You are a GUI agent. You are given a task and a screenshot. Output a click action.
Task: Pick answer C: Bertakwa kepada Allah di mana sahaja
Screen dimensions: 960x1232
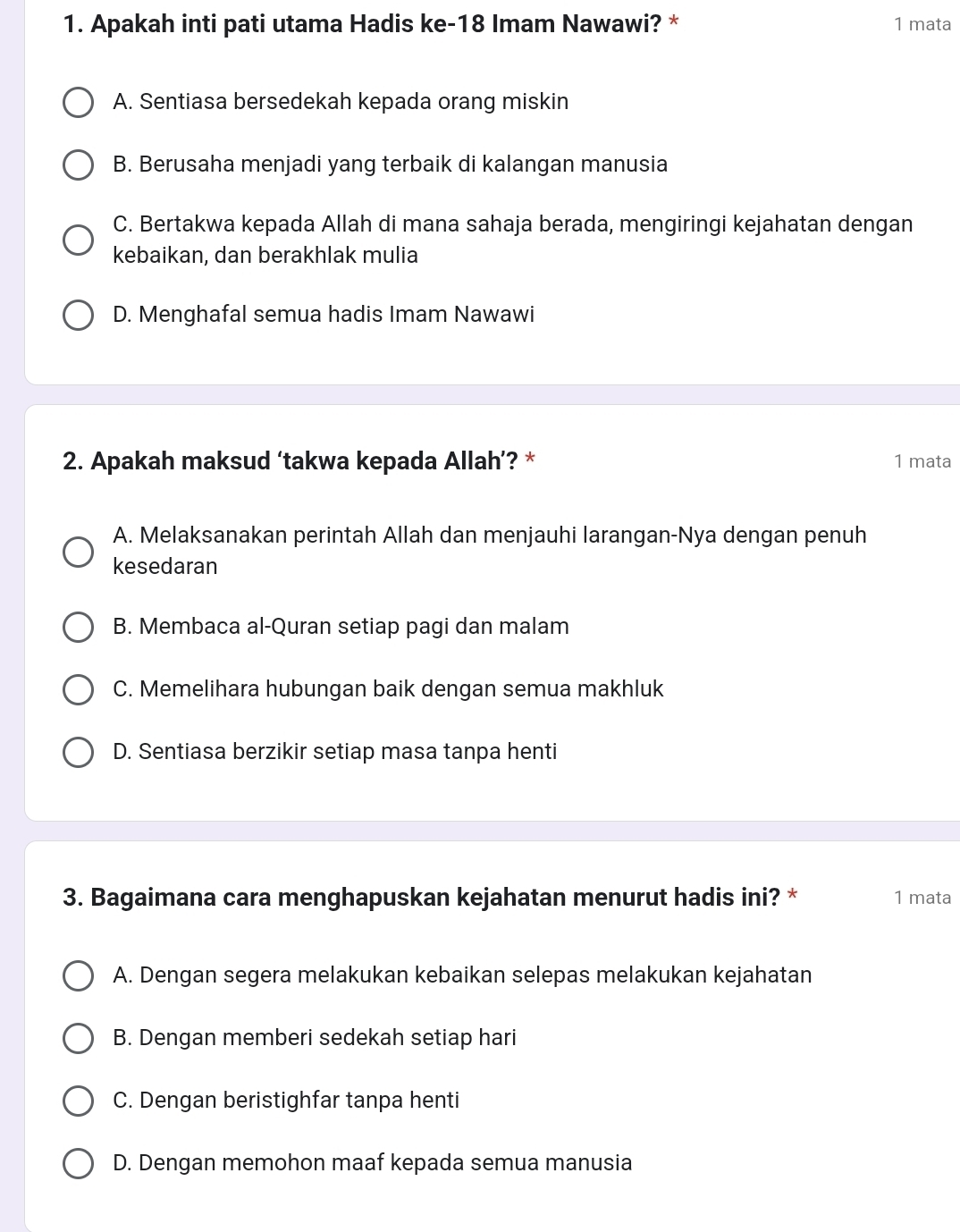pyautogui.click(x=79, y=240)
